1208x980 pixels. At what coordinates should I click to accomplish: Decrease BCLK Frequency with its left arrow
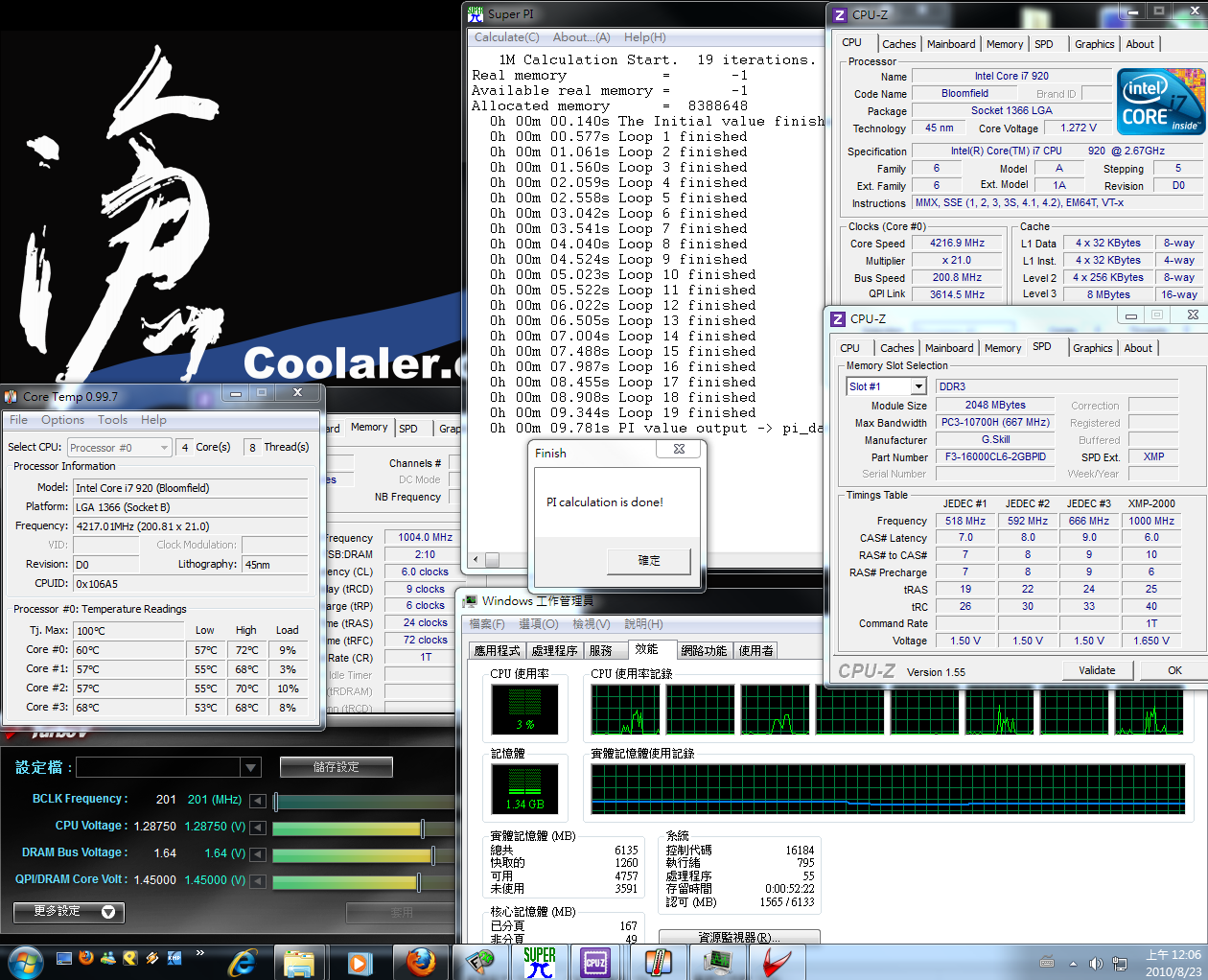click(257, 800)
